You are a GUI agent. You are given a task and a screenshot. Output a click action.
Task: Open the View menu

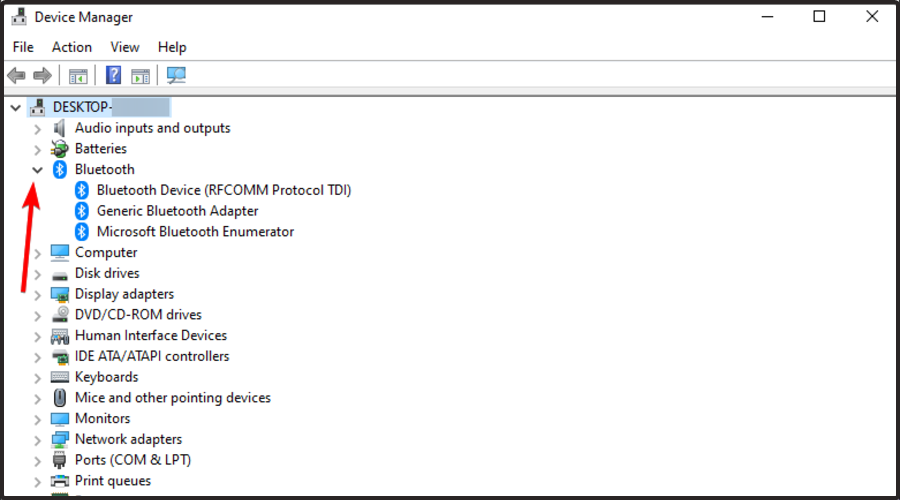(125, 47)
